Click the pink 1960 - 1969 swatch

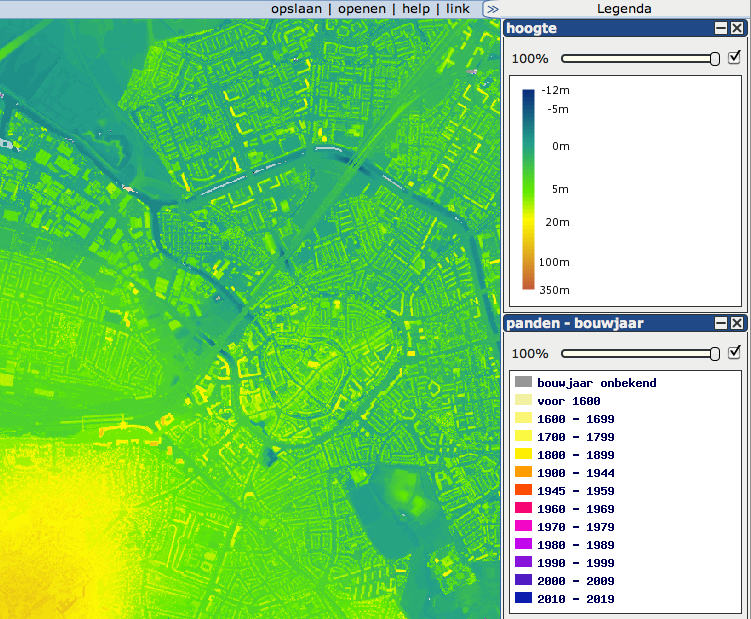(523, 508)
